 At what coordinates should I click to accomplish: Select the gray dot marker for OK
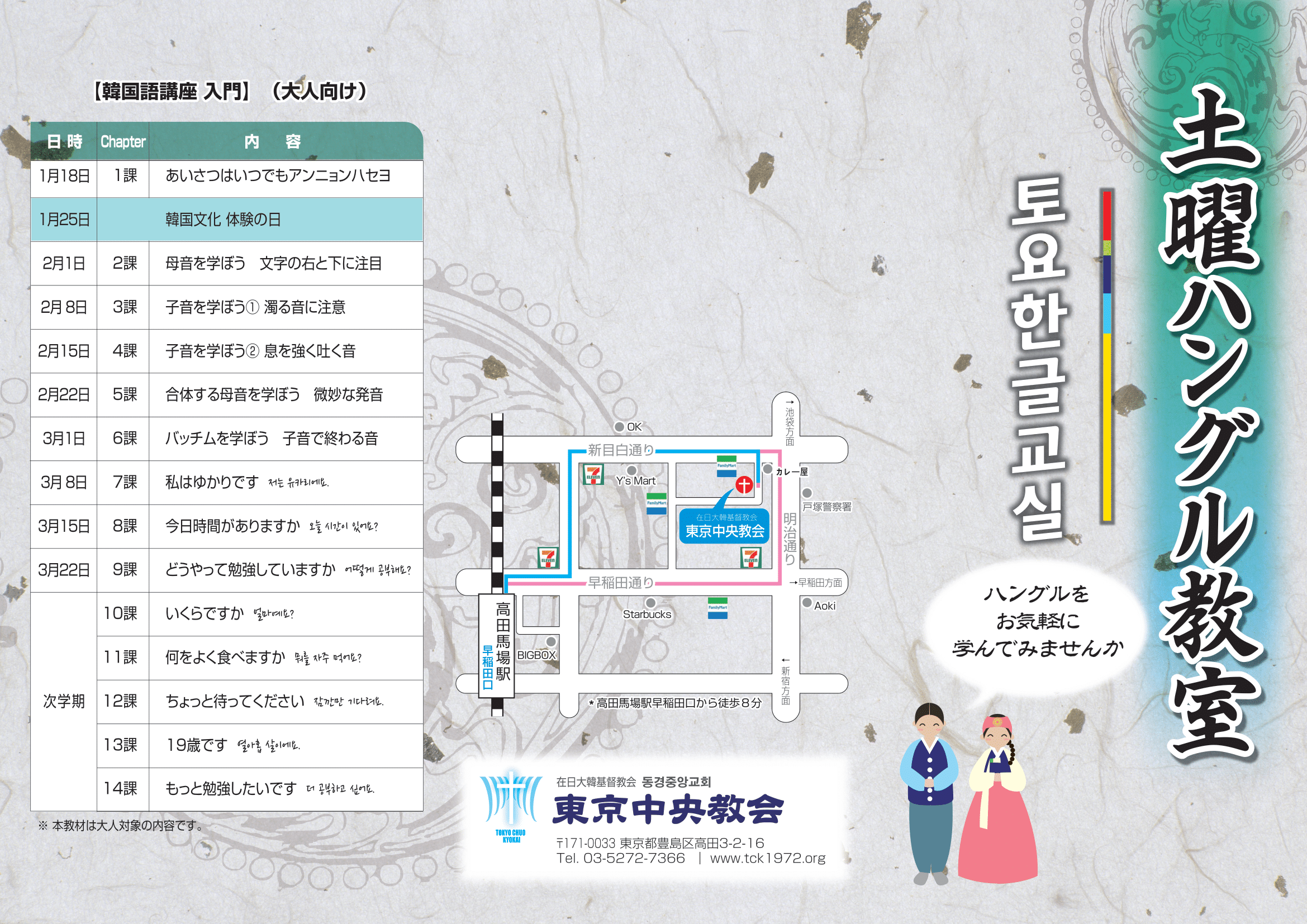click(619, 427)
